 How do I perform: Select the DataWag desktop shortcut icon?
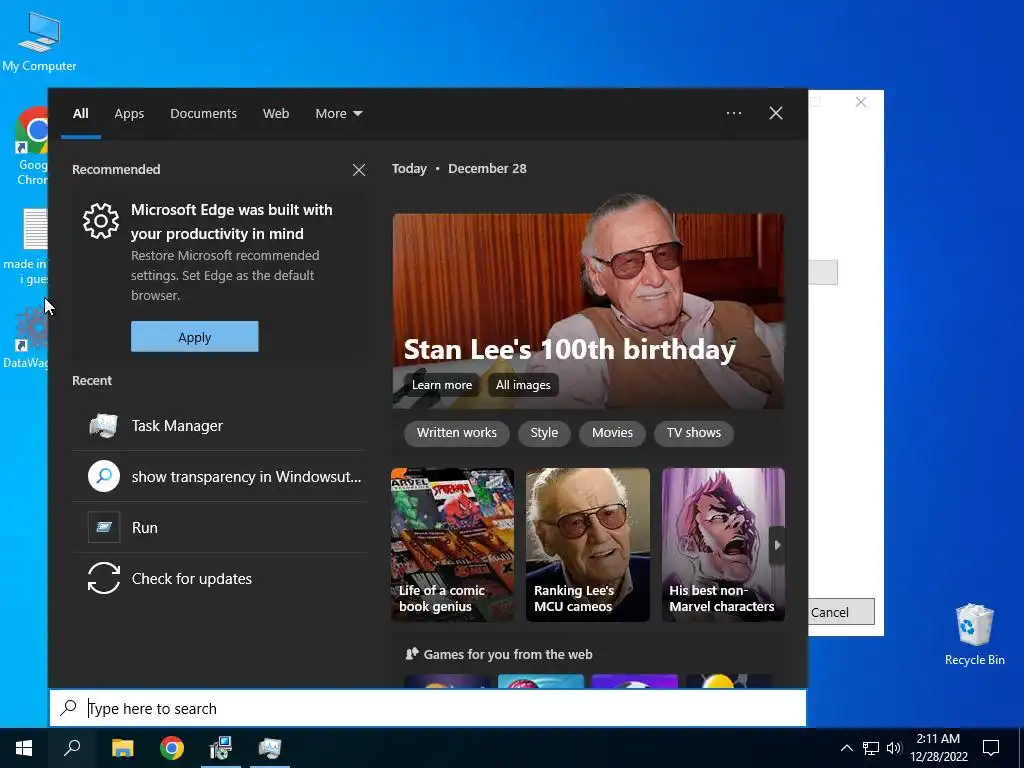pyautogui.click(x=26, y=338)
